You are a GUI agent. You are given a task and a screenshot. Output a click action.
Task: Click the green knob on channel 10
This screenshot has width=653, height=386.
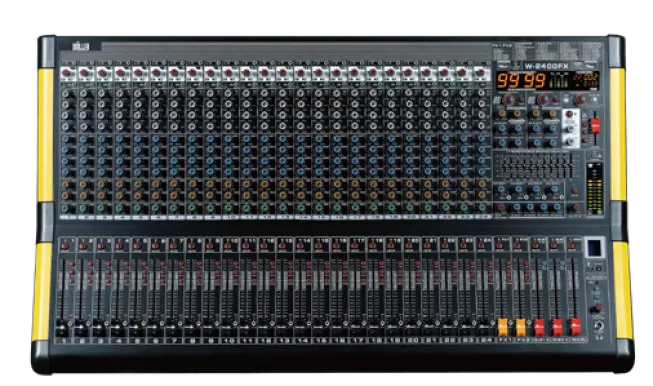click(228, 208)
